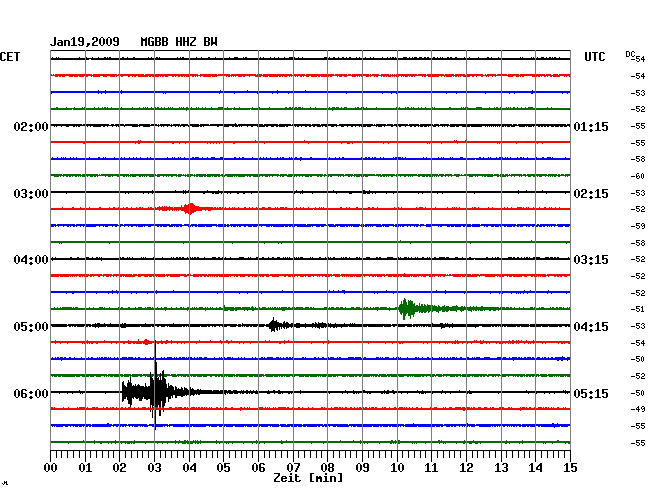Click the UTC timezone label
This screenshot has width=650, height=494.
point(594,57)
